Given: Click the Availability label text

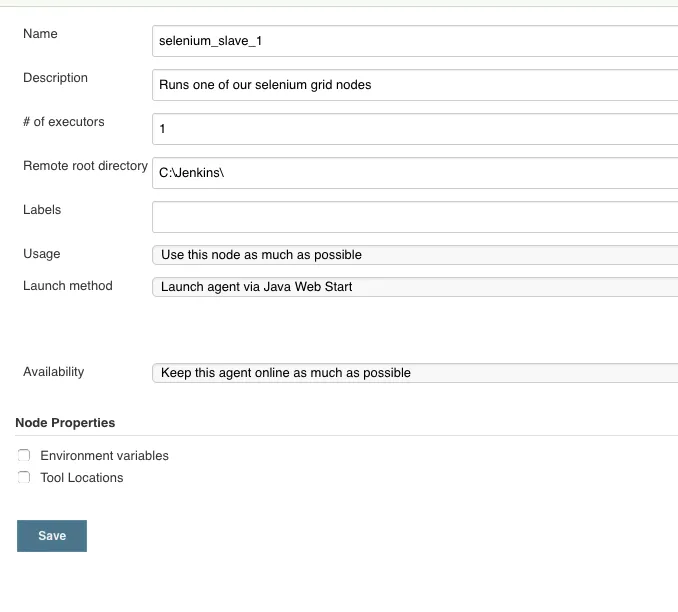Looking at the screenshot, I should tap(53, 372).
